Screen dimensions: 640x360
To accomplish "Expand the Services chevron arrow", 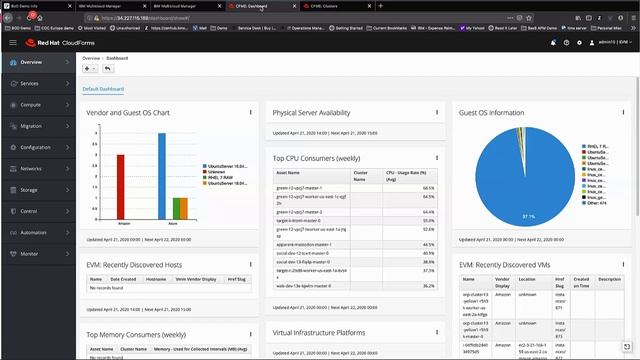I will (x=67, y=83).
